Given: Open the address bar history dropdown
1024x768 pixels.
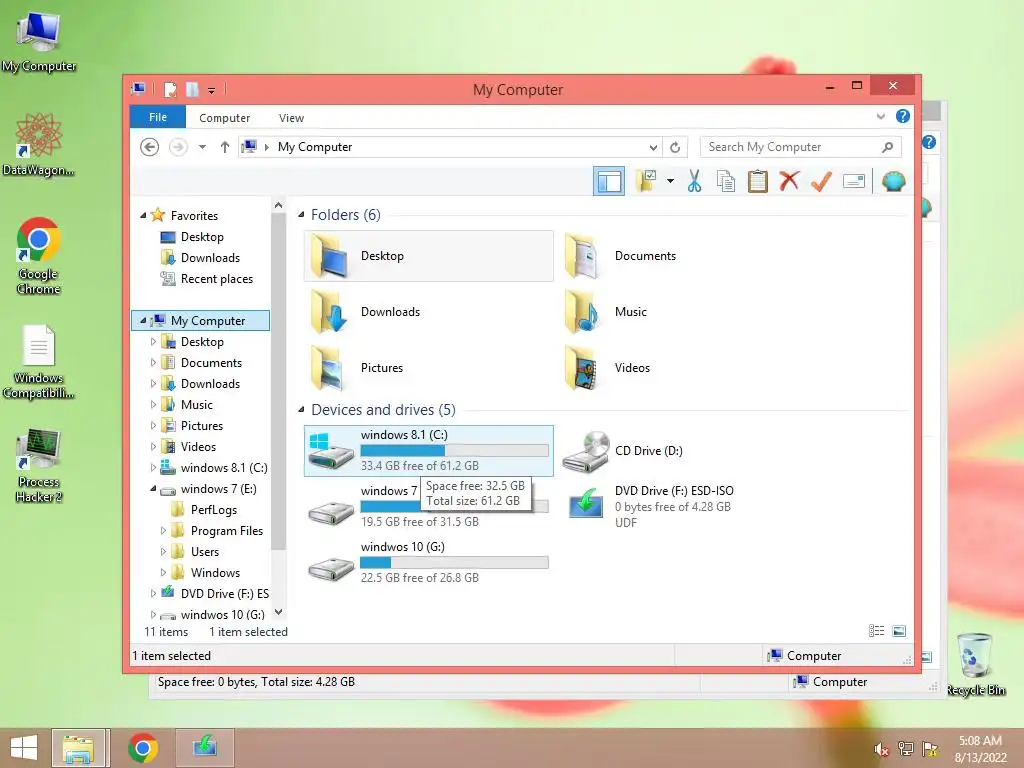Looking at the screenshot, I should point(653,148).
